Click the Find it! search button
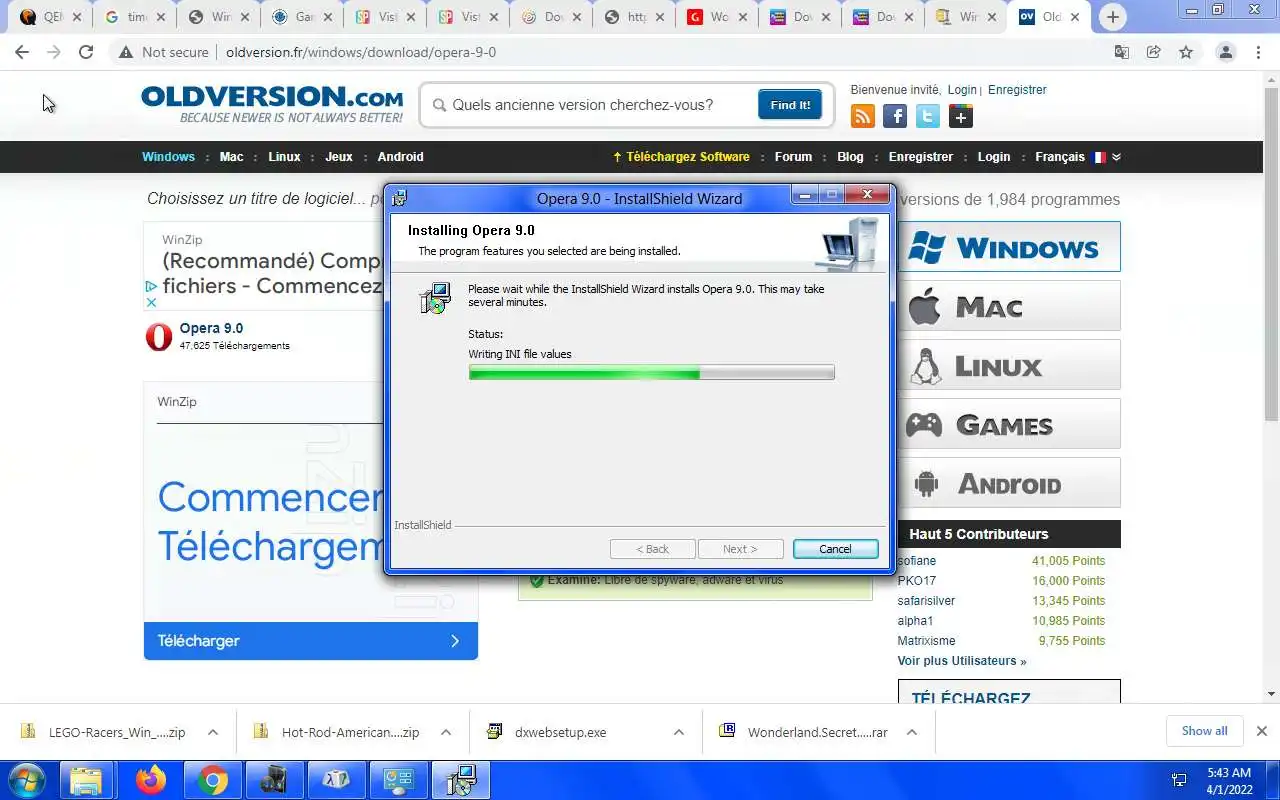Image resolution: width=1280 pixels, height=800 pixels. (x=790, y=105)
